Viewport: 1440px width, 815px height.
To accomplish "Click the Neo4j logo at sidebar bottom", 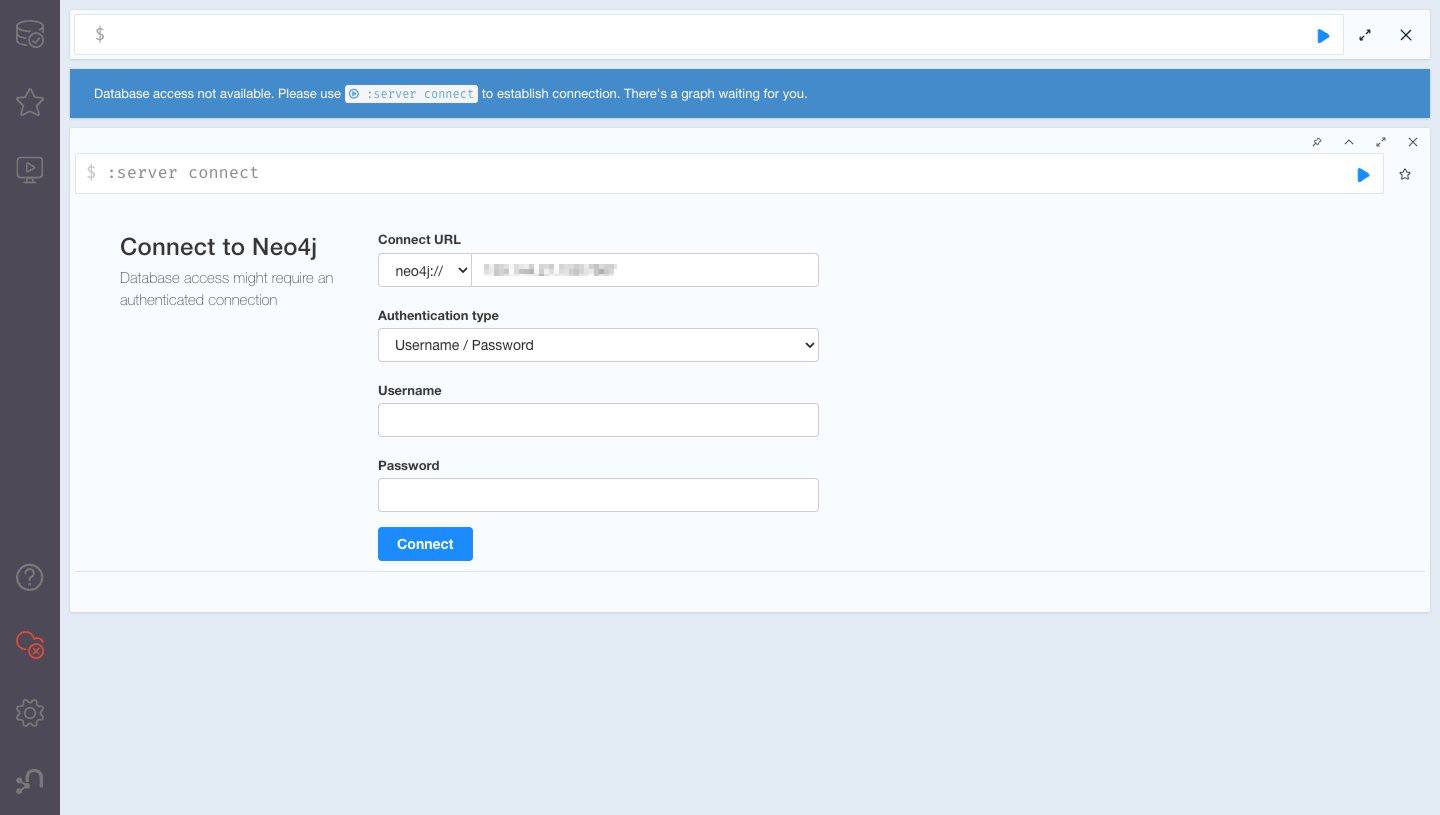I will pos(30,781).
